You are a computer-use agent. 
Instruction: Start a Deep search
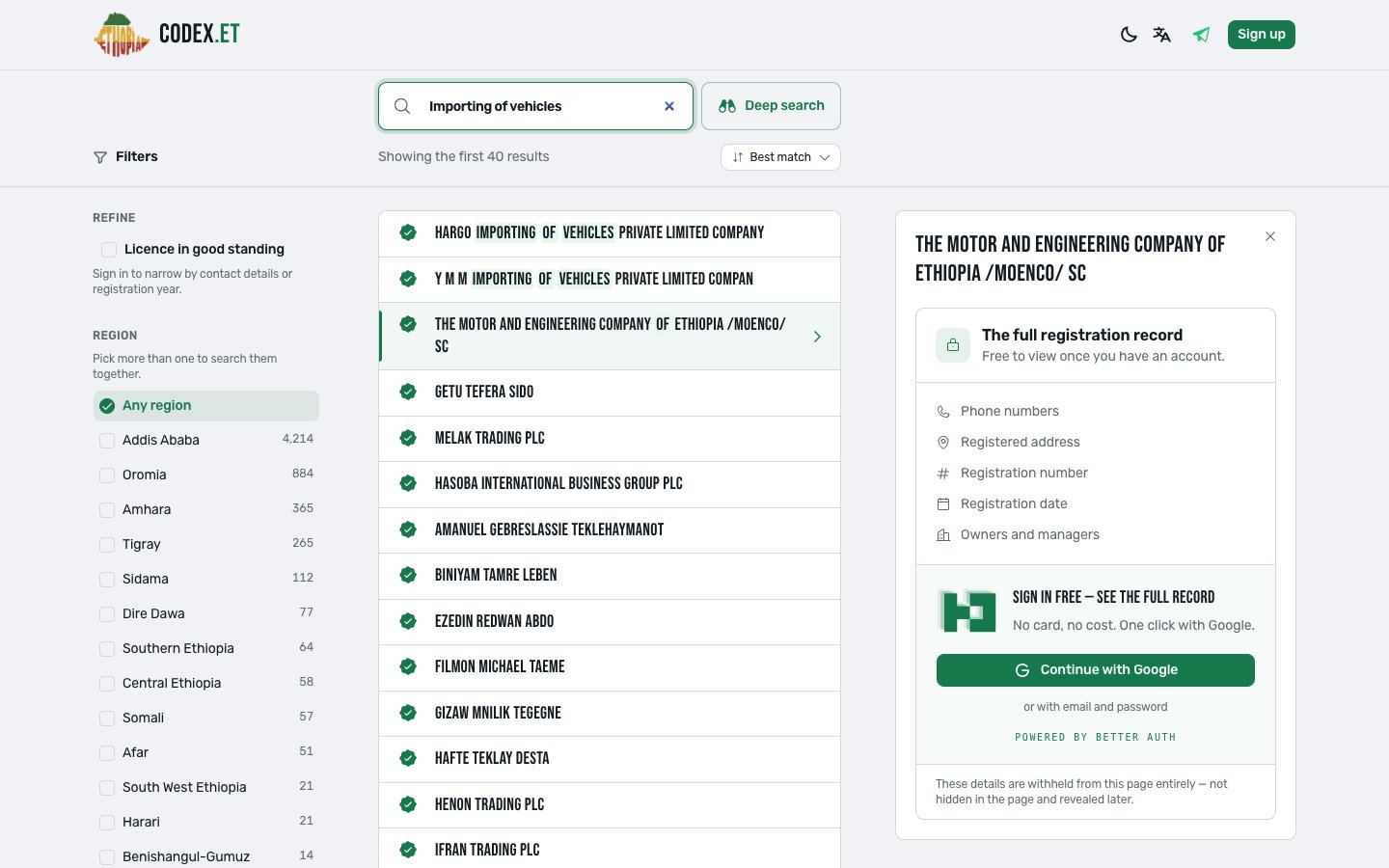(x=771, y=106)
